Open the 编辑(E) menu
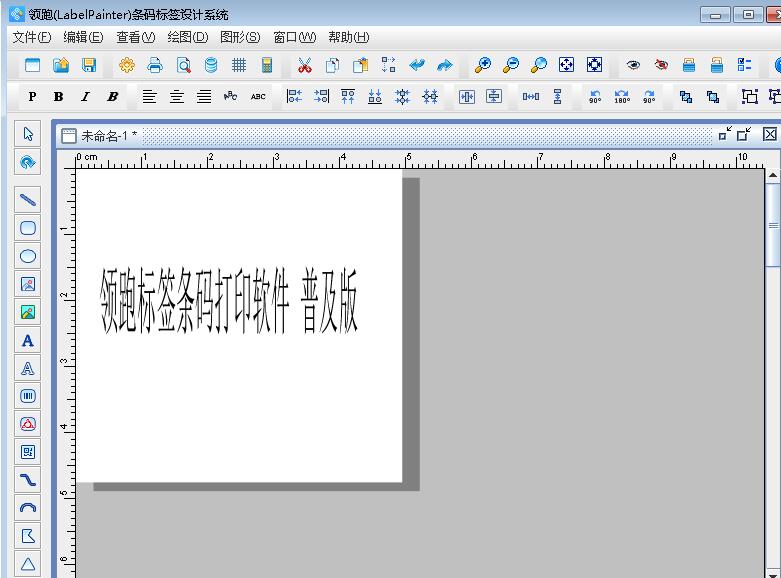Screen dimensions: 781x578 (83, 37)
